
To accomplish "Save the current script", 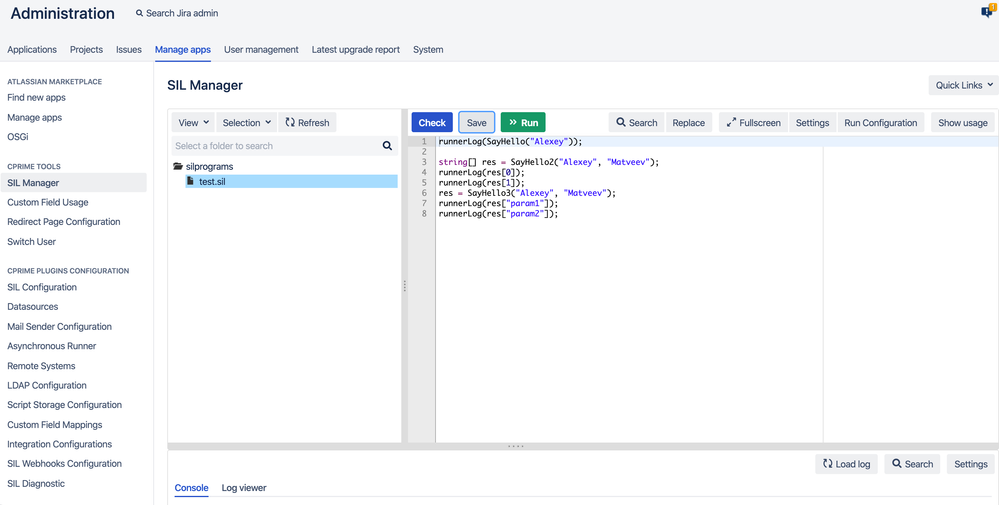I will tap(477, 122).
